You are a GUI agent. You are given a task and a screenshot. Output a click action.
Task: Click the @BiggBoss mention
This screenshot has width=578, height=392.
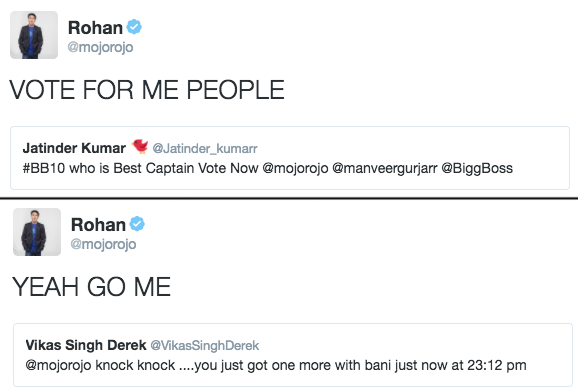(x=477, y=169)
